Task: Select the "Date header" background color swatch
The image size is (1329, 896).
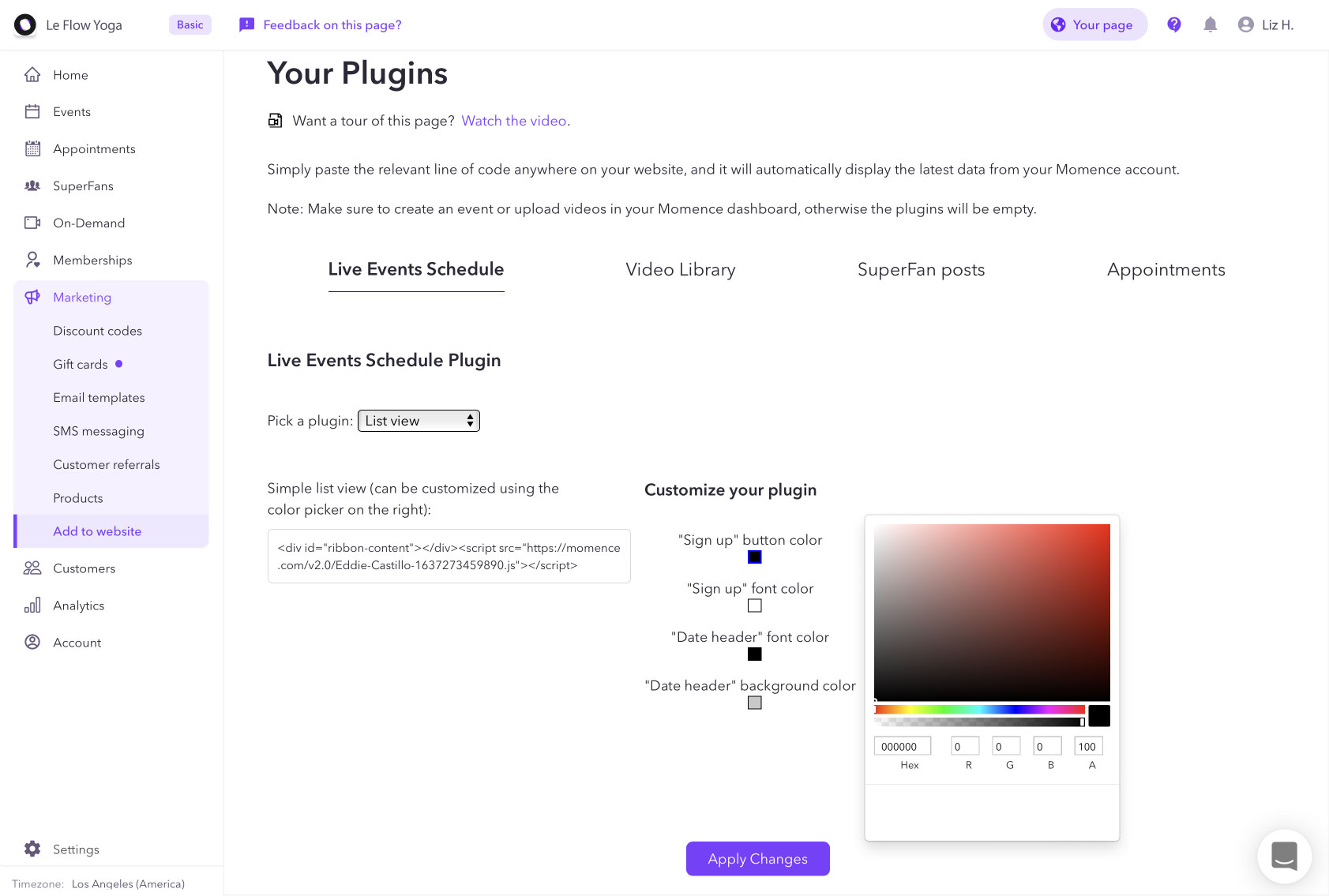Action: (x=755, y=703)
